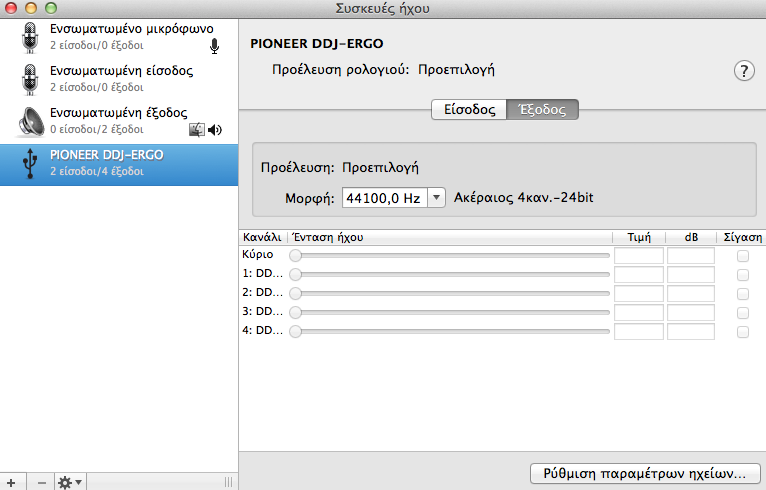Screen dimensions: 766x490
Task: Toggle mute checkbox for channel 3
Action: [743, 313]
